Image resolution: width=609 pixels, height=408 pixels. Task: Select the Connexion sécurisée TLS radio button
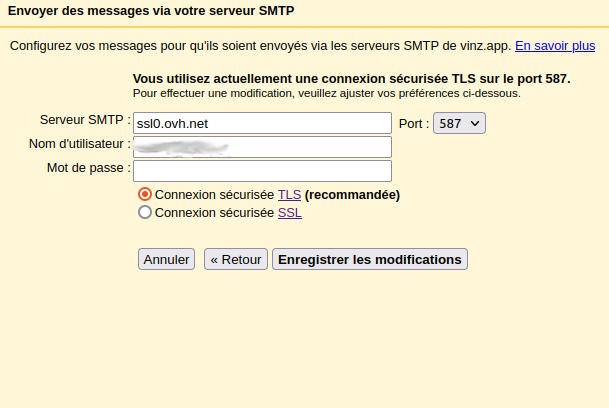coord(145,194)
